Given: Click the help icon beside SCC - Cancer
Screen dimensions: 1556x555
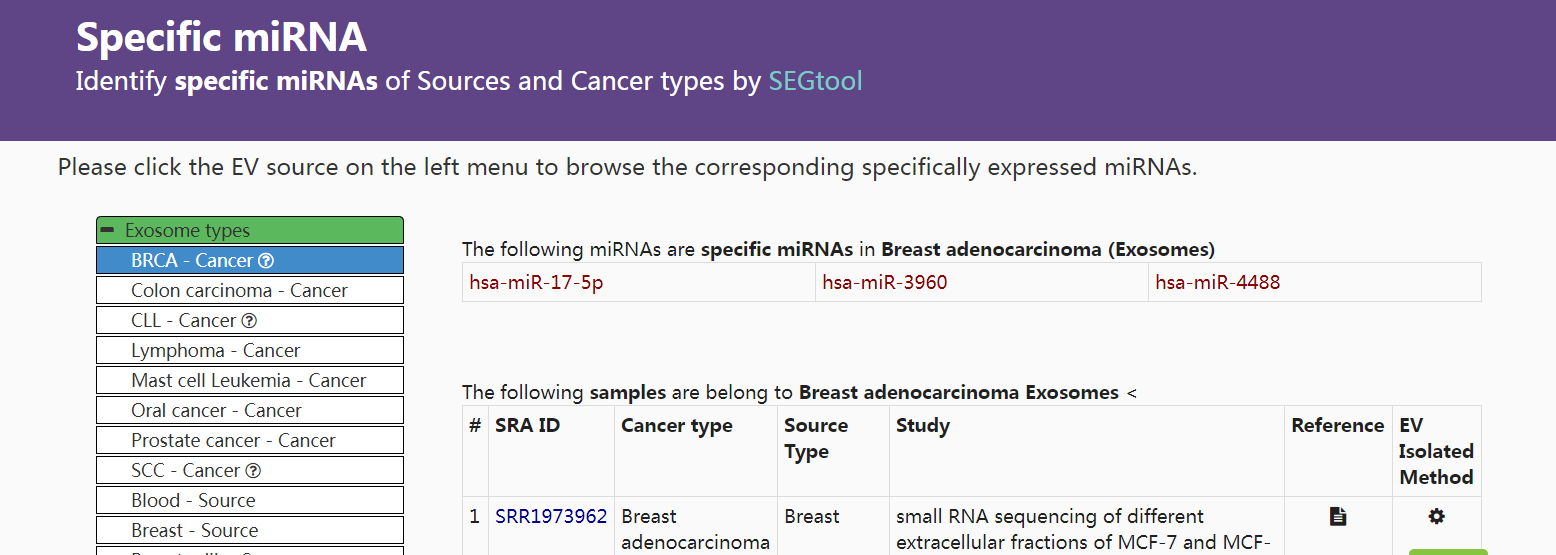Looking at the screenshot, I should coord(253,471).
